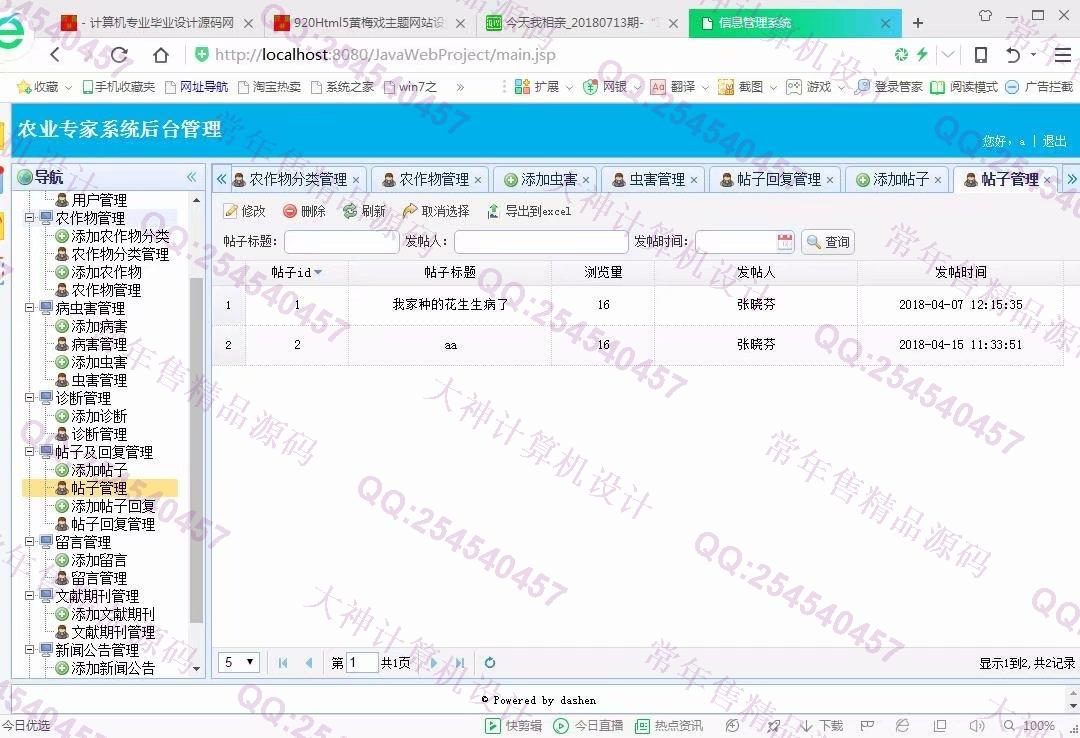
Task: Focus the 发帖人 input field
Action: pos(541,242)
